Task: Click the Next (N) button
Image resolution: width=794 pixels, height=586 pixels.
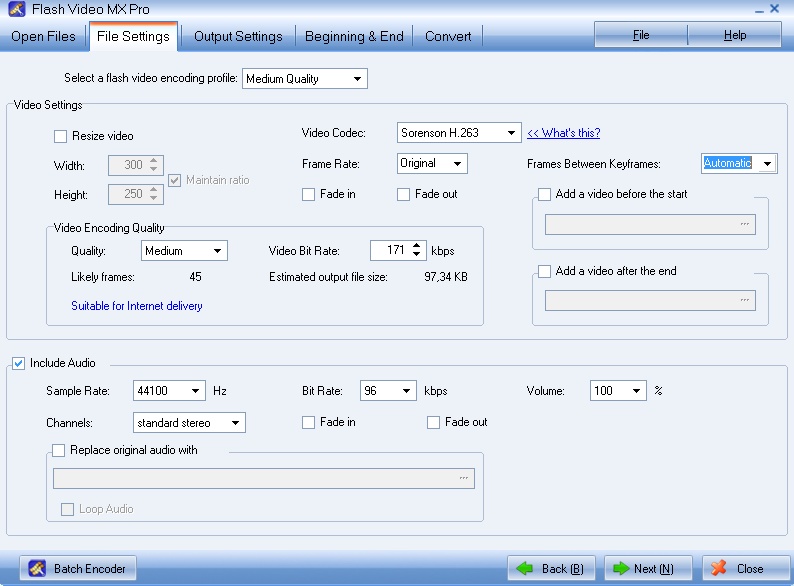Action: 648,568
